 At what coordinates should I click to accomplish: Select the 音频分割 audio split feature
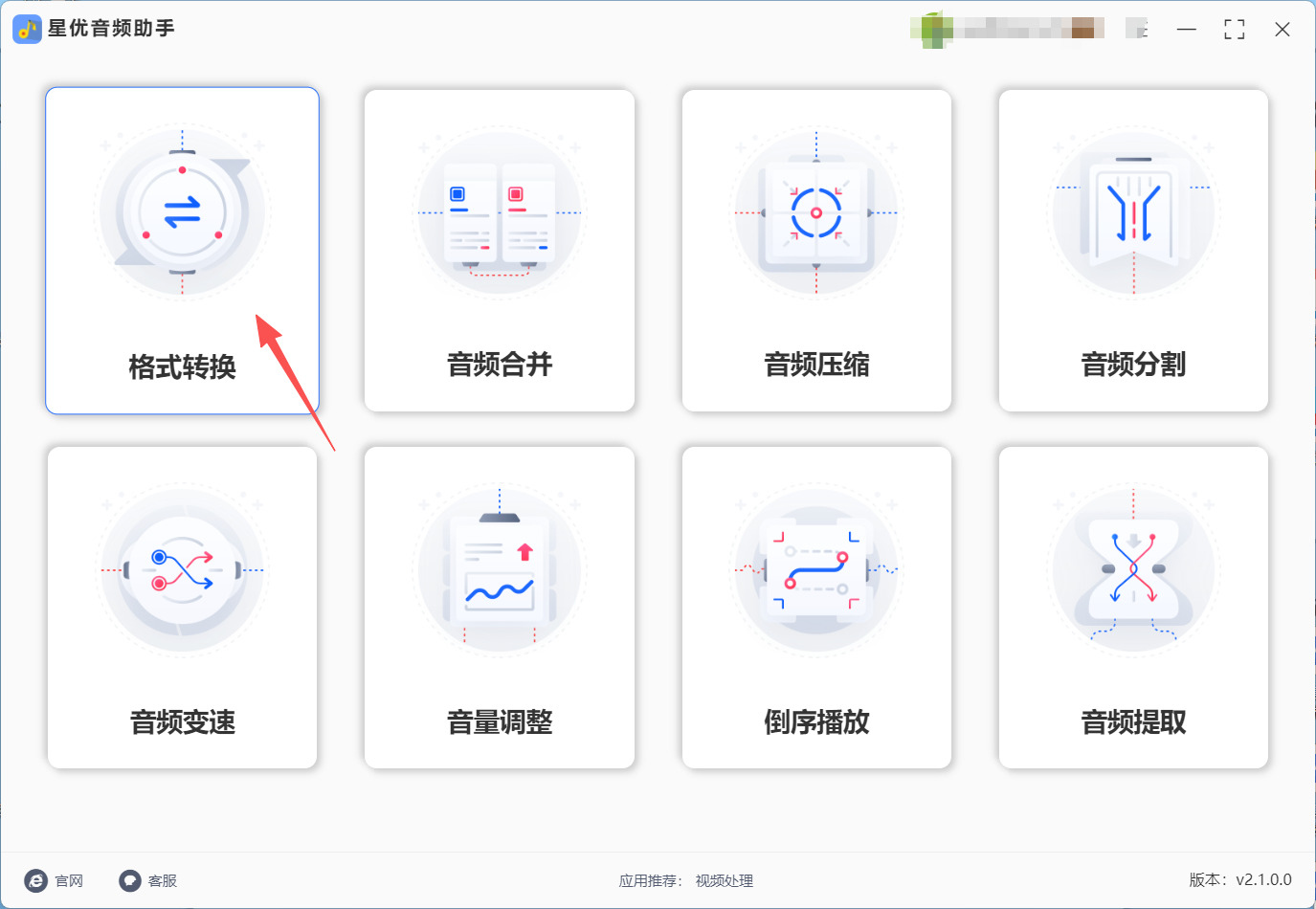pyautogui.click(x=1133, y=251)
